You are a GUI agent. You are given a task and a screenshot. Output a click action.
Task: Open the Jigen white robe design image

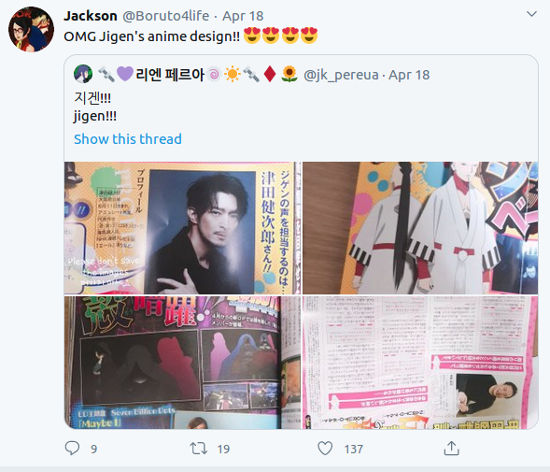420,228
